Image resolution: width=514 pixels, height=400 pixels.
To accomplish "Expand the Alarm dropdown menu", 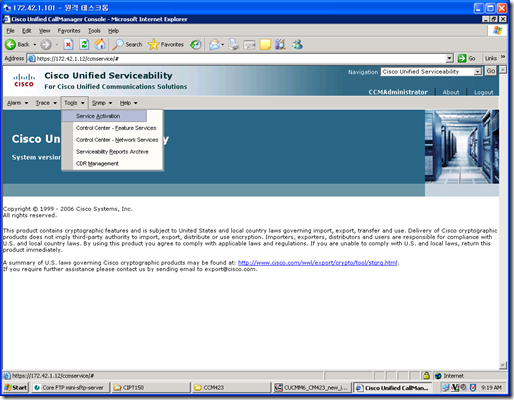I will [18, 103].
